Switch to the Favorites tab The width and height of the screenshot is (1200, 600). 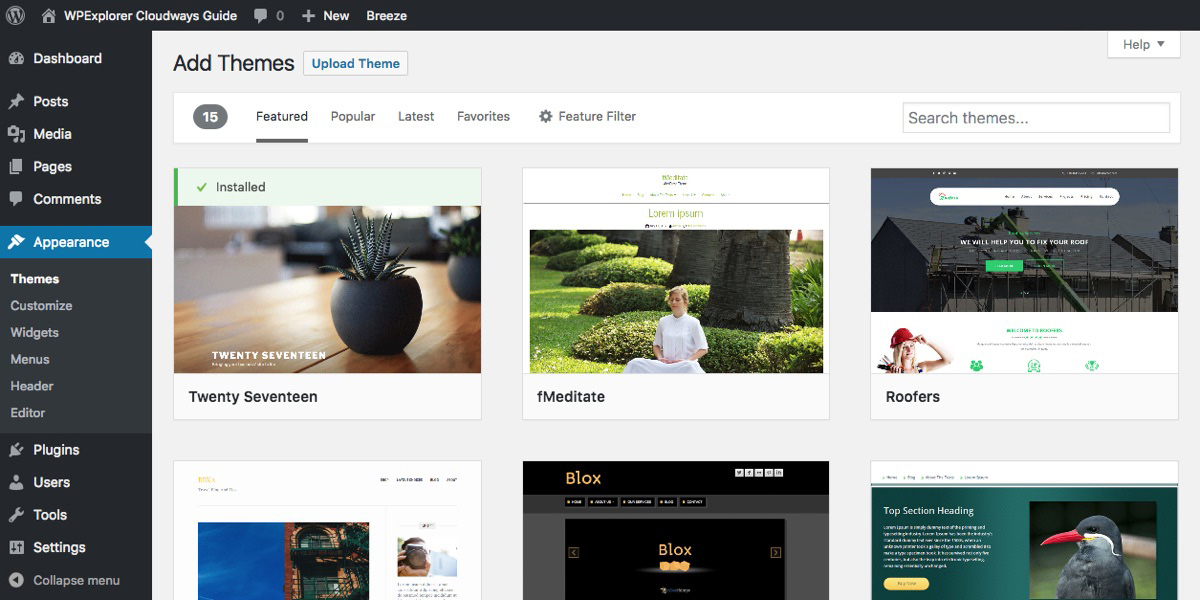(x=483, y=116)
